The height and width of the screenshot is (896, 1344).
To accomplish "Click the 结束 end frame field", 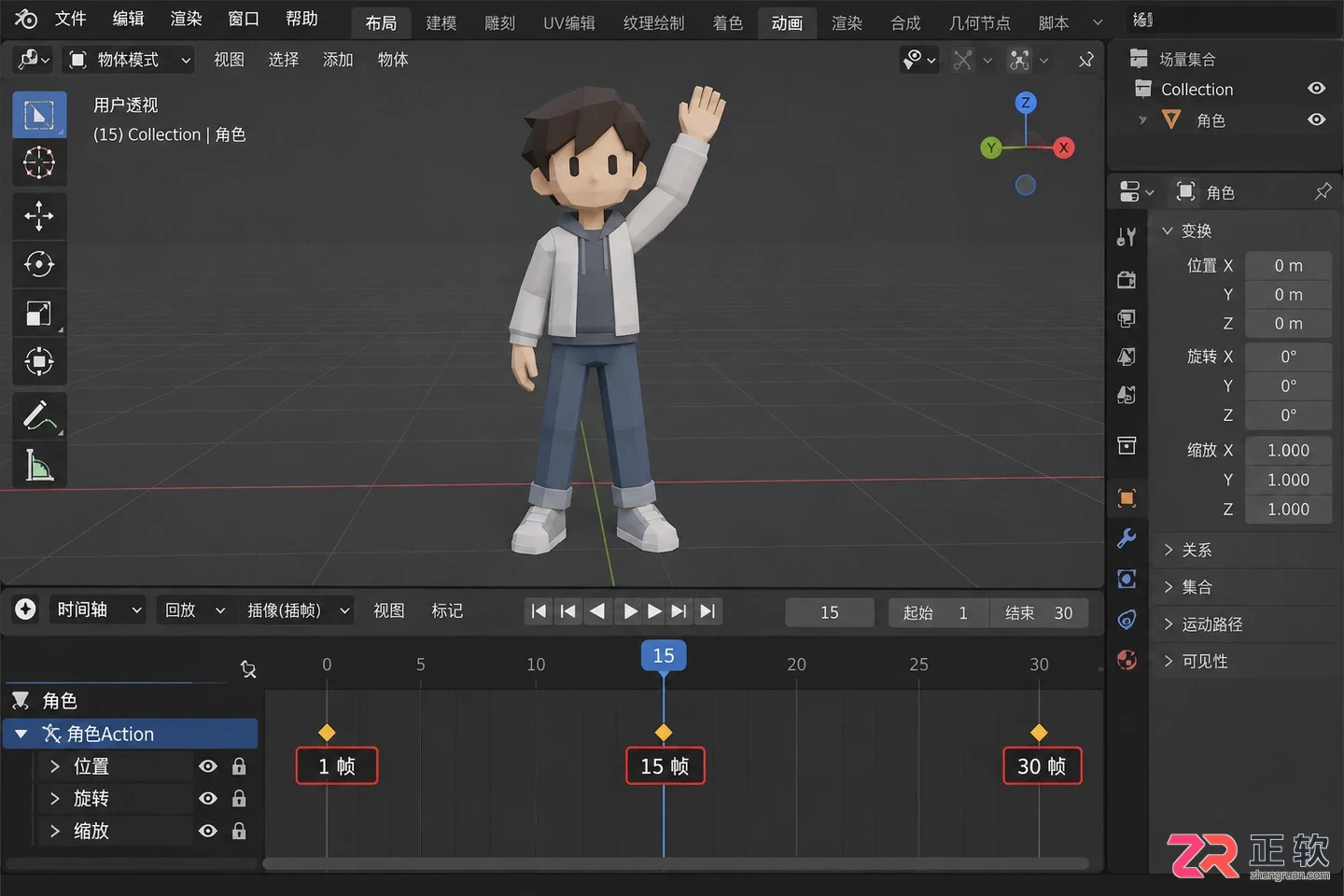I will point(1039,612).
